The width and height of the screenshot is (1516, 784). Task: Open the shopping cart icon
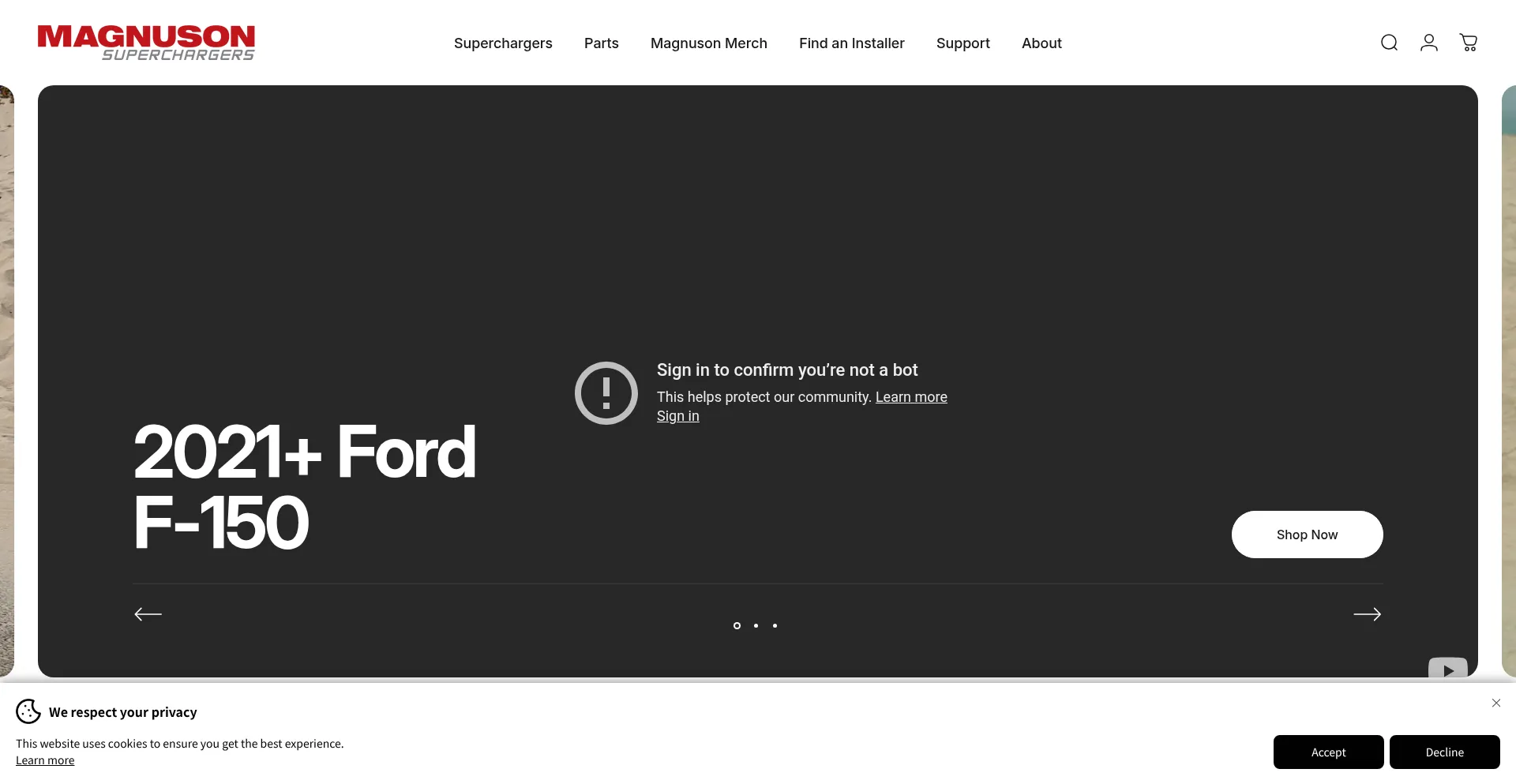click(1469, 43)
